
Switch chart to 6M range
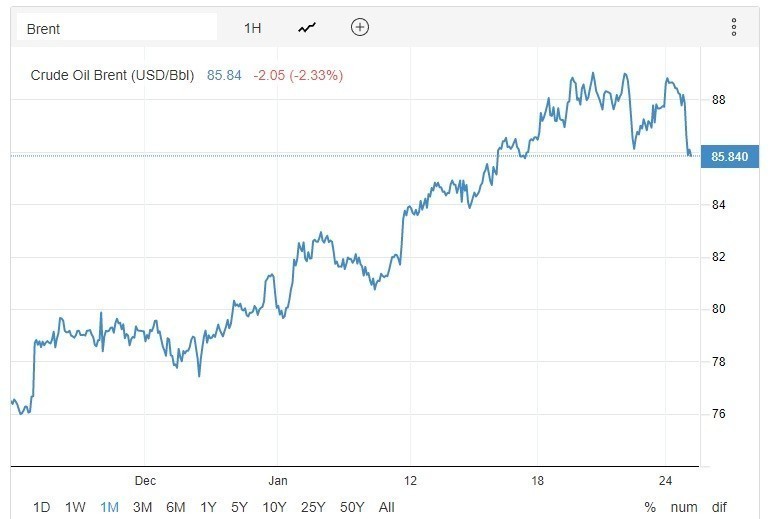(x=176, y=507)
